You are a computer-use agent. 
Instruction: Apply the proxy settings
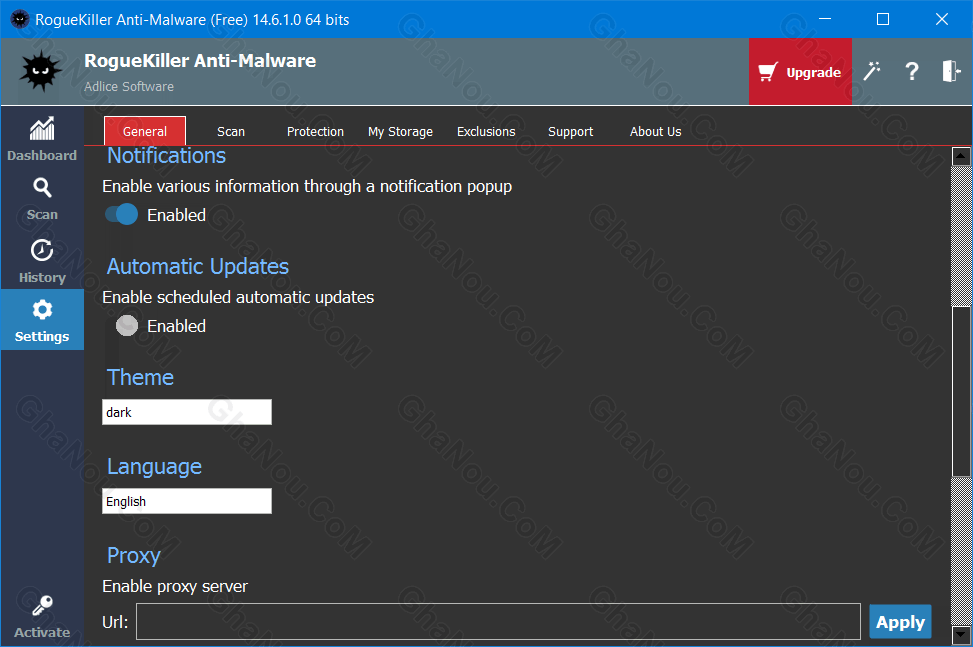[x=900, y=622]
